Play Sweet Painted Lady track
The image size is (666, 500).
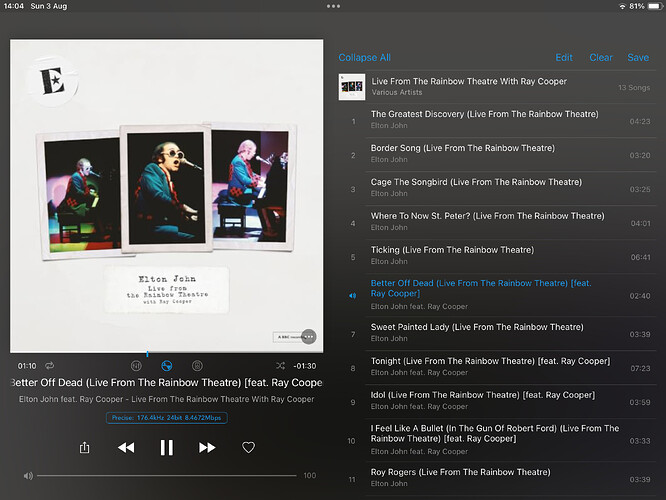point(497,333)
